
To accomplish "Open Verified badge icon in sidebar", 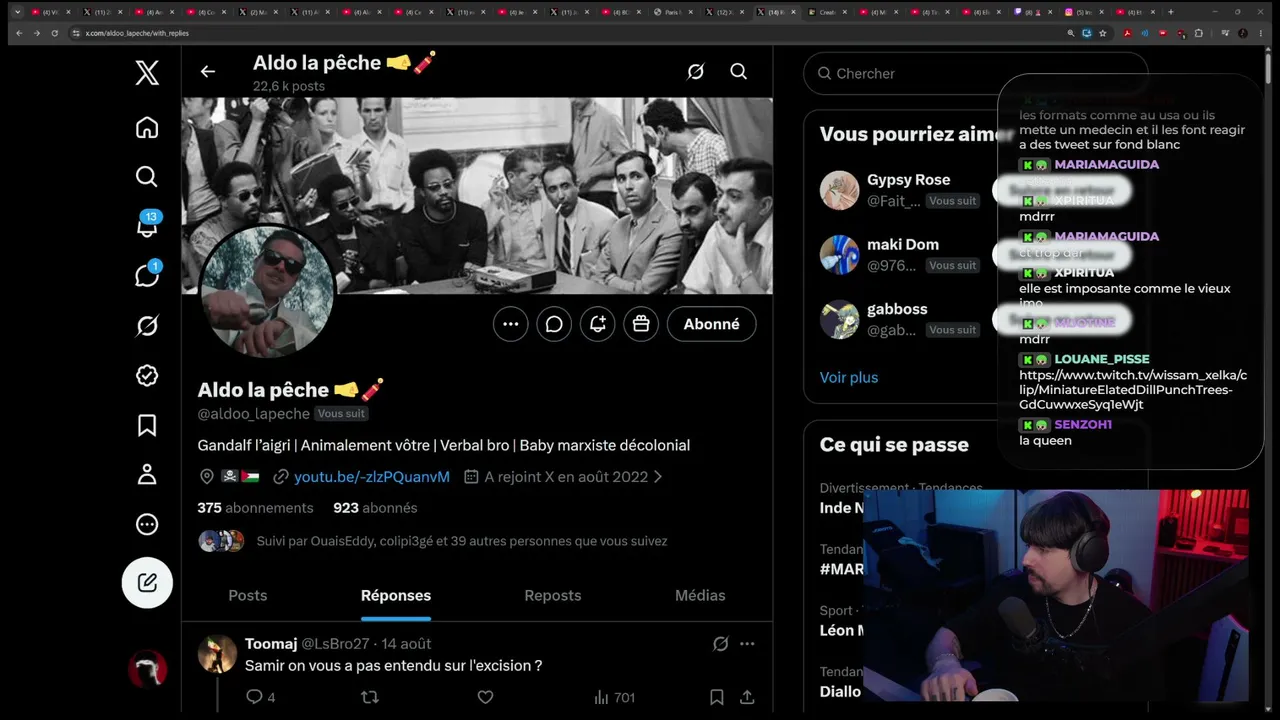I will [x=147, y=376].
